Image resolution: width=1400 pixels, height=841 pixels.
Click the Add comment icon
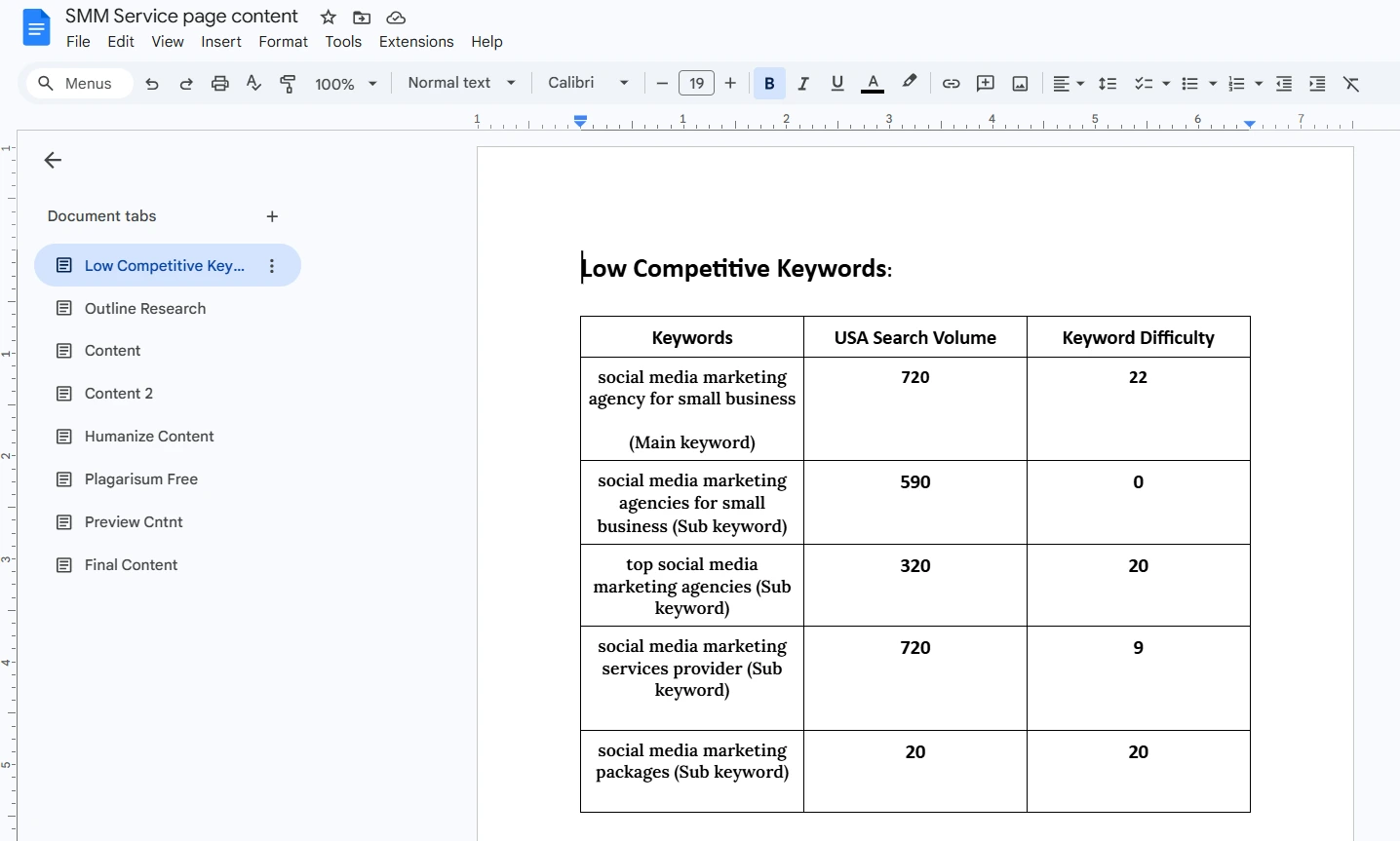coord(986,84)
